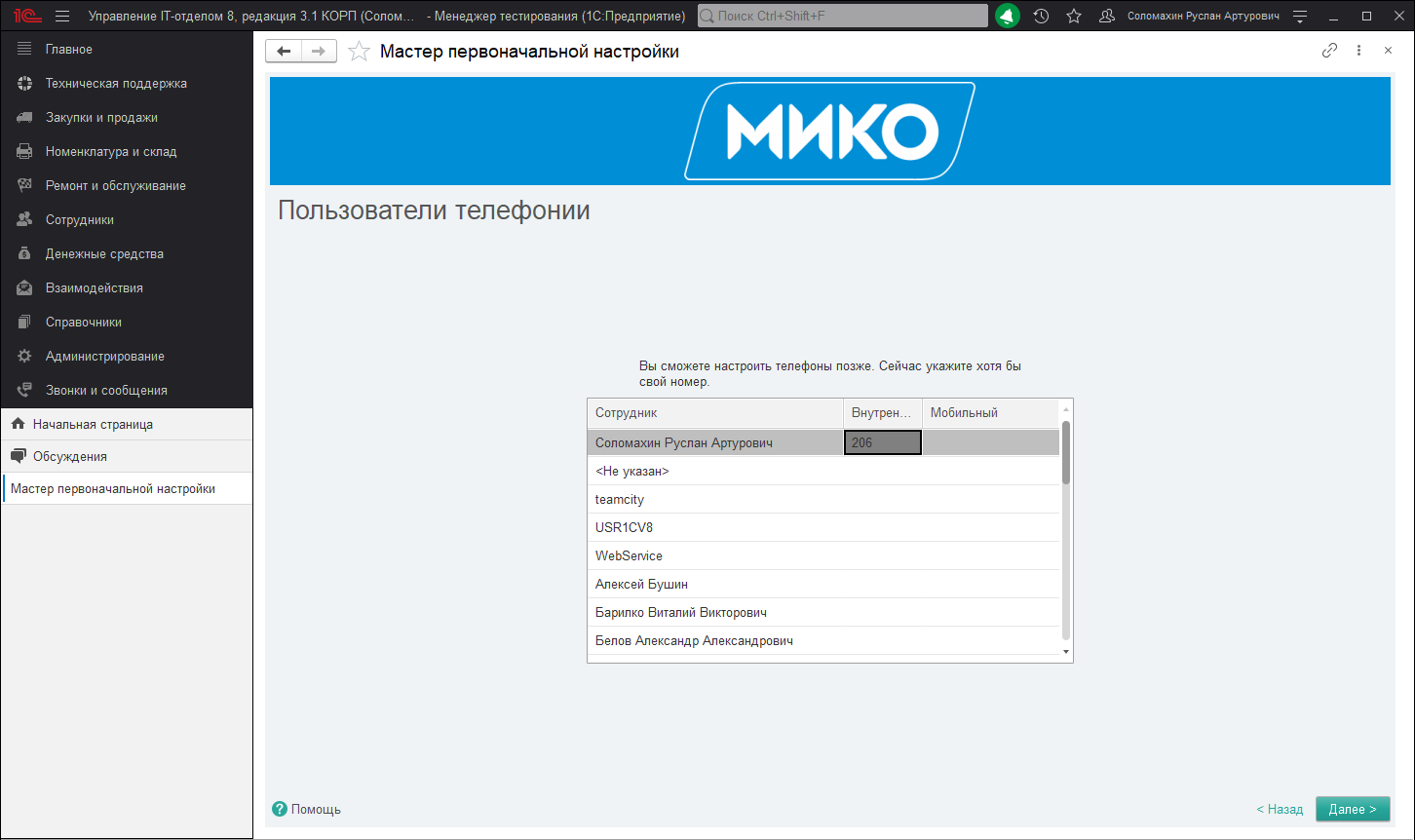1415x840 pixels.
Task: Open Номенклатура и склад via its icon
Action: click(24, 151)
